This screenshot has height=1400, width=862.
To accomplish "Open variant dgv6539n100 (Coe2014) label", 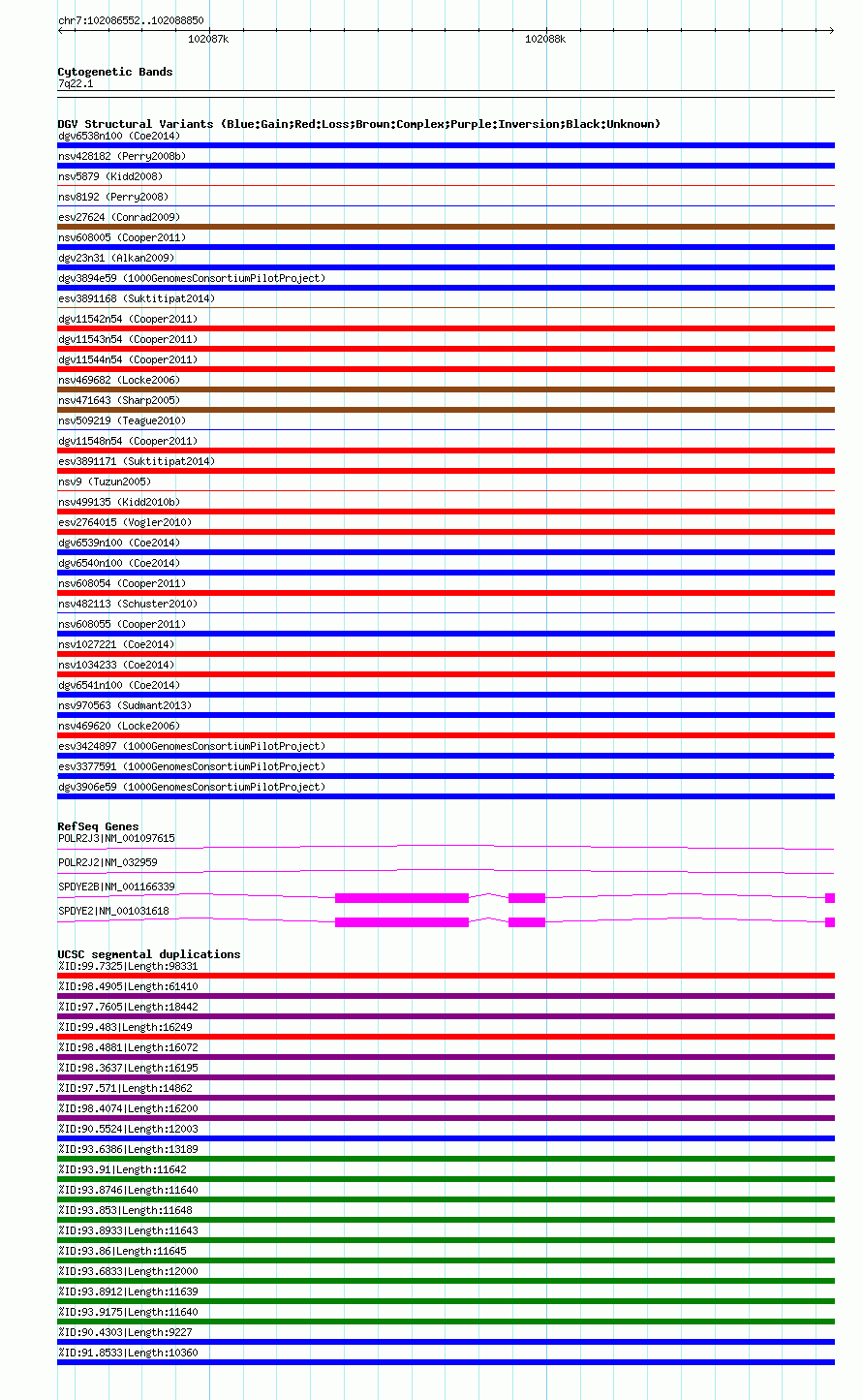I will 119,543.
